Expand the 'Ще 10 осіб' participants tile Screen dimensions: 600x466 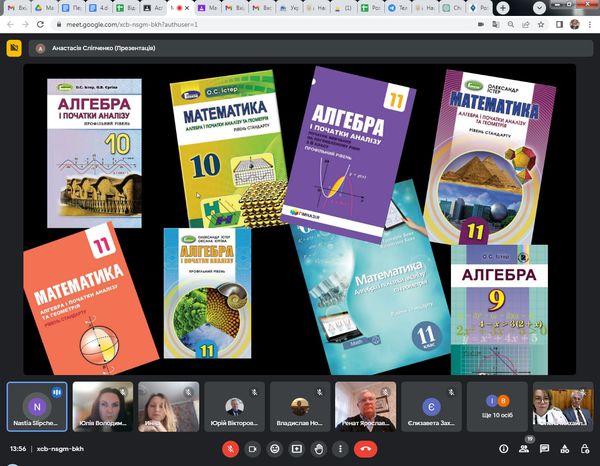coord(498,406)
